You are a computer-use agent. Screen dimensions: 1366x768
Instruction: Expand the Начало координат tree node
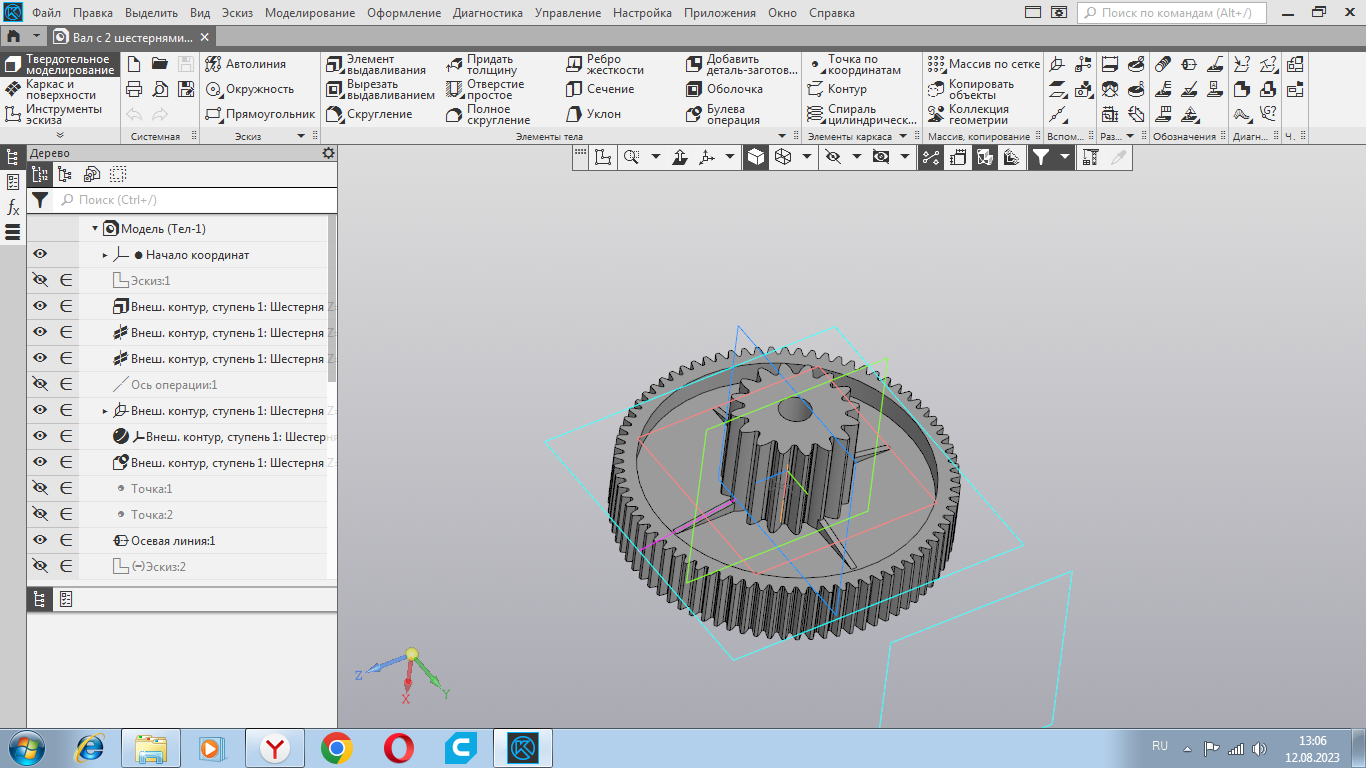105,255
